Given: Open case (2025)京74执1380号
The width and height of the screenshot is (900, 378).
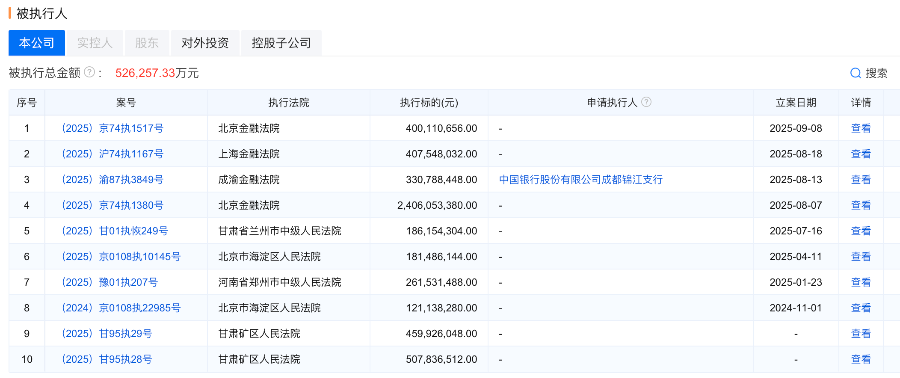Looking at the screenshot, I should [x=112, y=205].
